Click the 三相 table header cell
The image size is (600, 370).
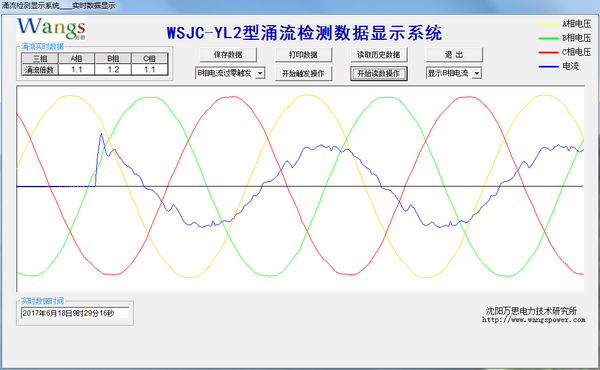pos(40,59)
